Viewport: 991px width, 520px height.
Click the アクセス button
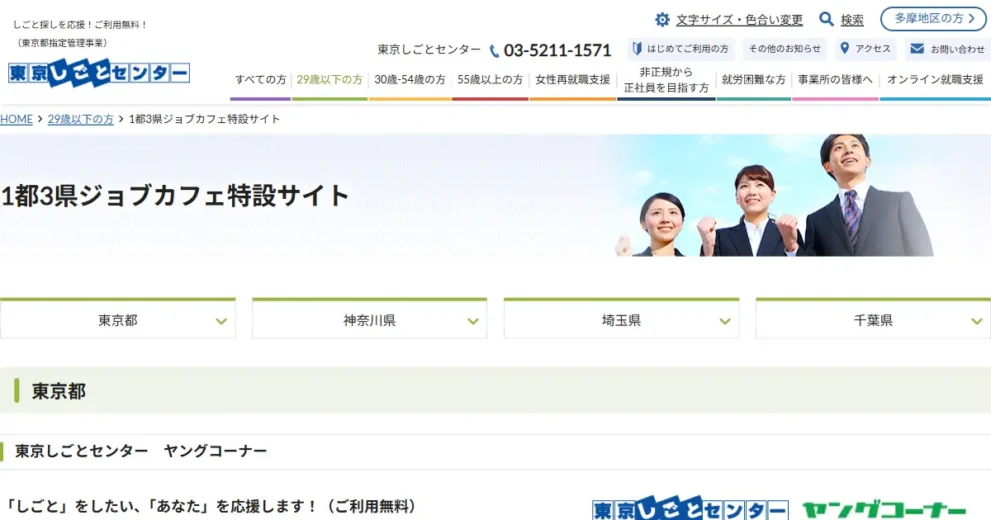(865, 49)
